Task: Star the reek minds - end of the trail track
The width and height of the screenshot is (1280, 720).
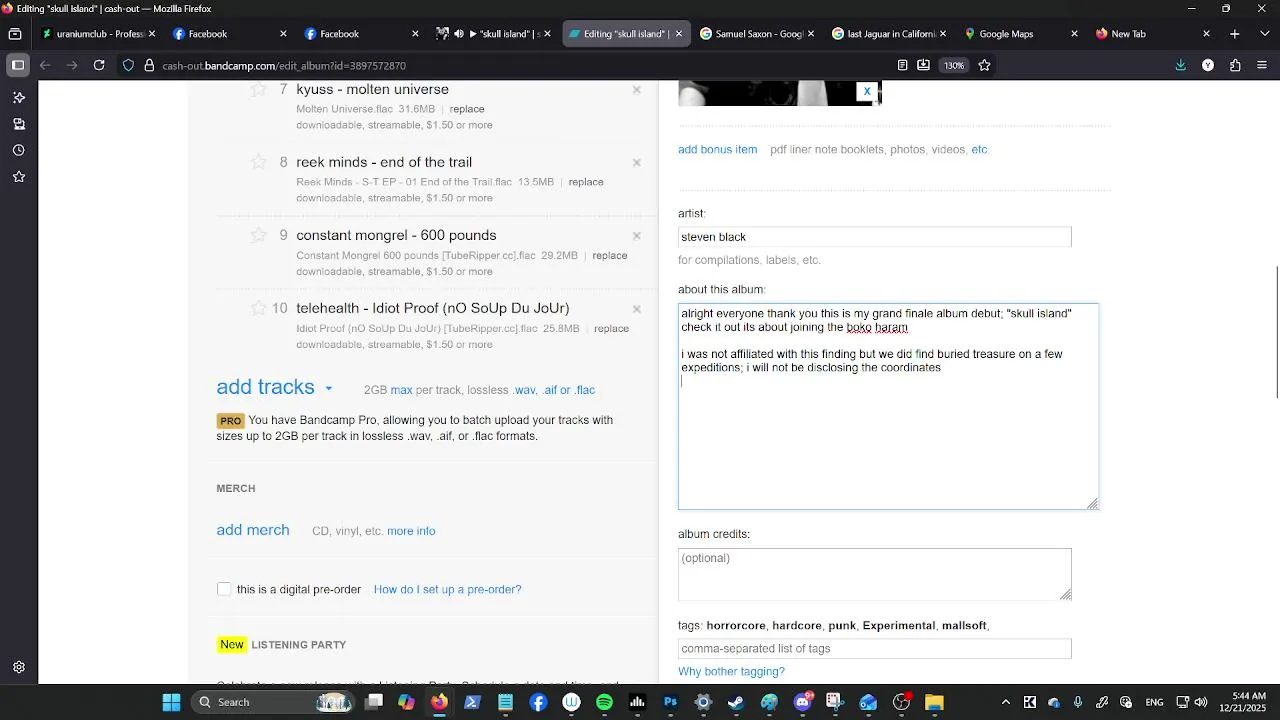Action: tap(258, 162)
